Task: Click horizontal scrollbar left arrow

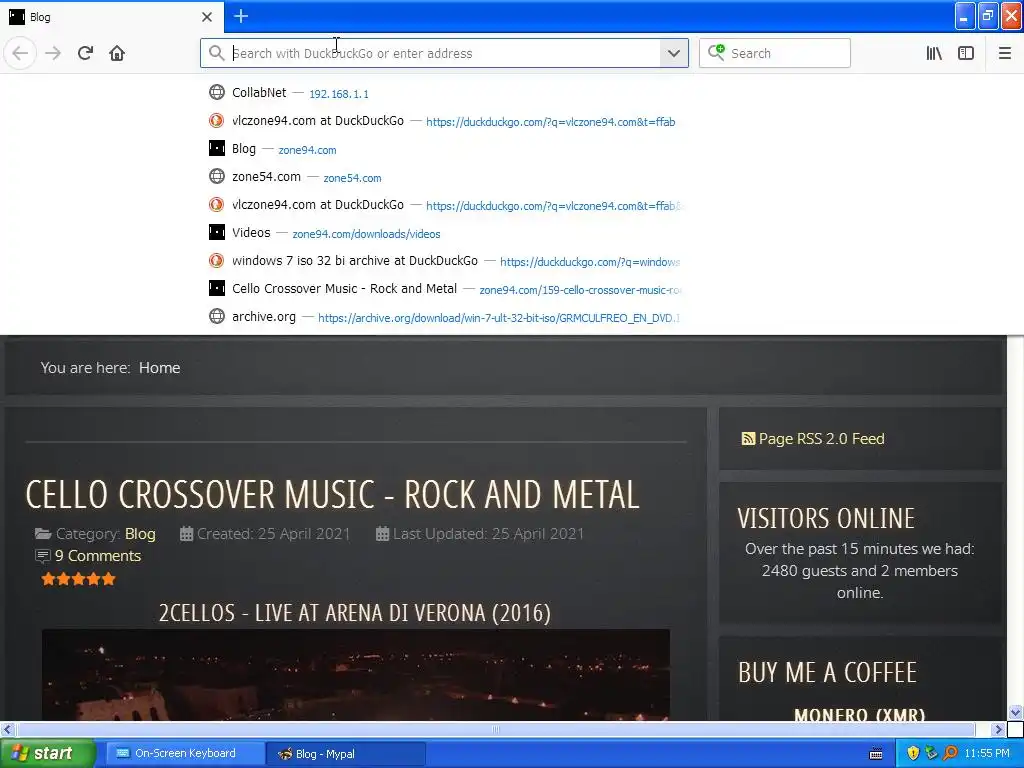Action: pyautogui.click(x=7, y=729)
